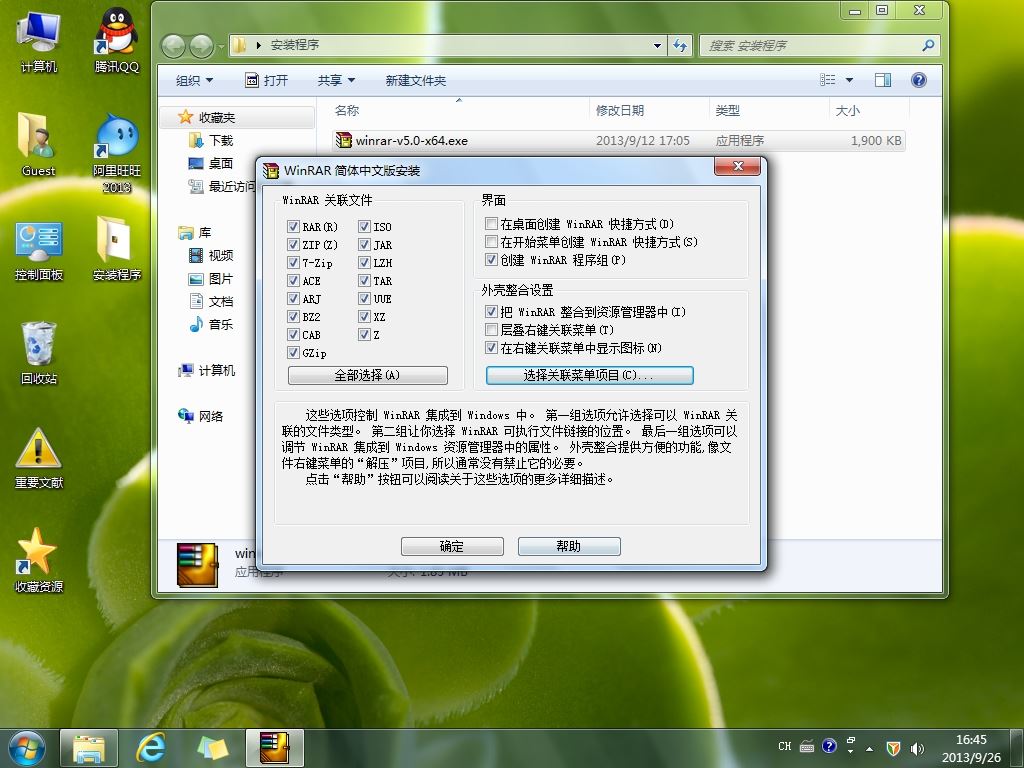Select the 重要文献 warning icon on desktop
This screenshot has width=1024, height=768.
tap(39, 457)
